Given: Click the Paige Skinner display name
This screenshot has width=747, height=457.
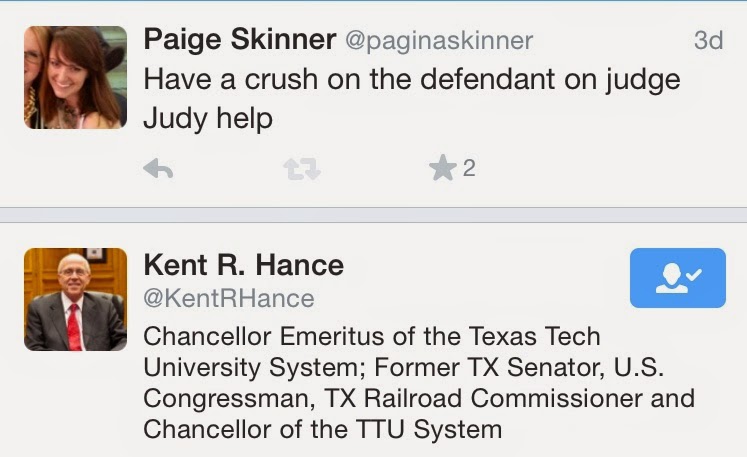Looking at the screenshot, I should [x=238, y=40].
